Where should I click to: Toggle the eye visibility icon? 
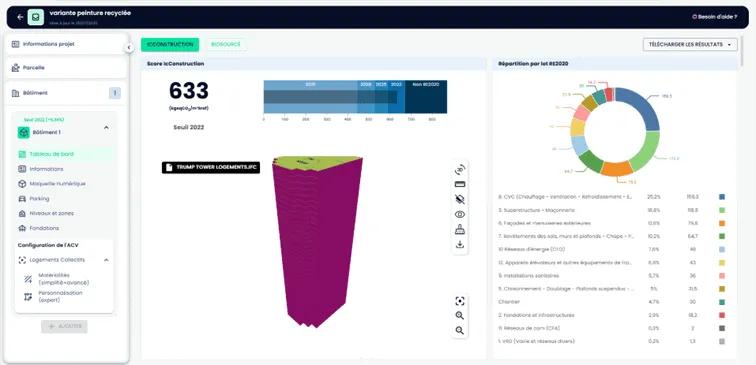pyautogui.click(x=459, y=215)
